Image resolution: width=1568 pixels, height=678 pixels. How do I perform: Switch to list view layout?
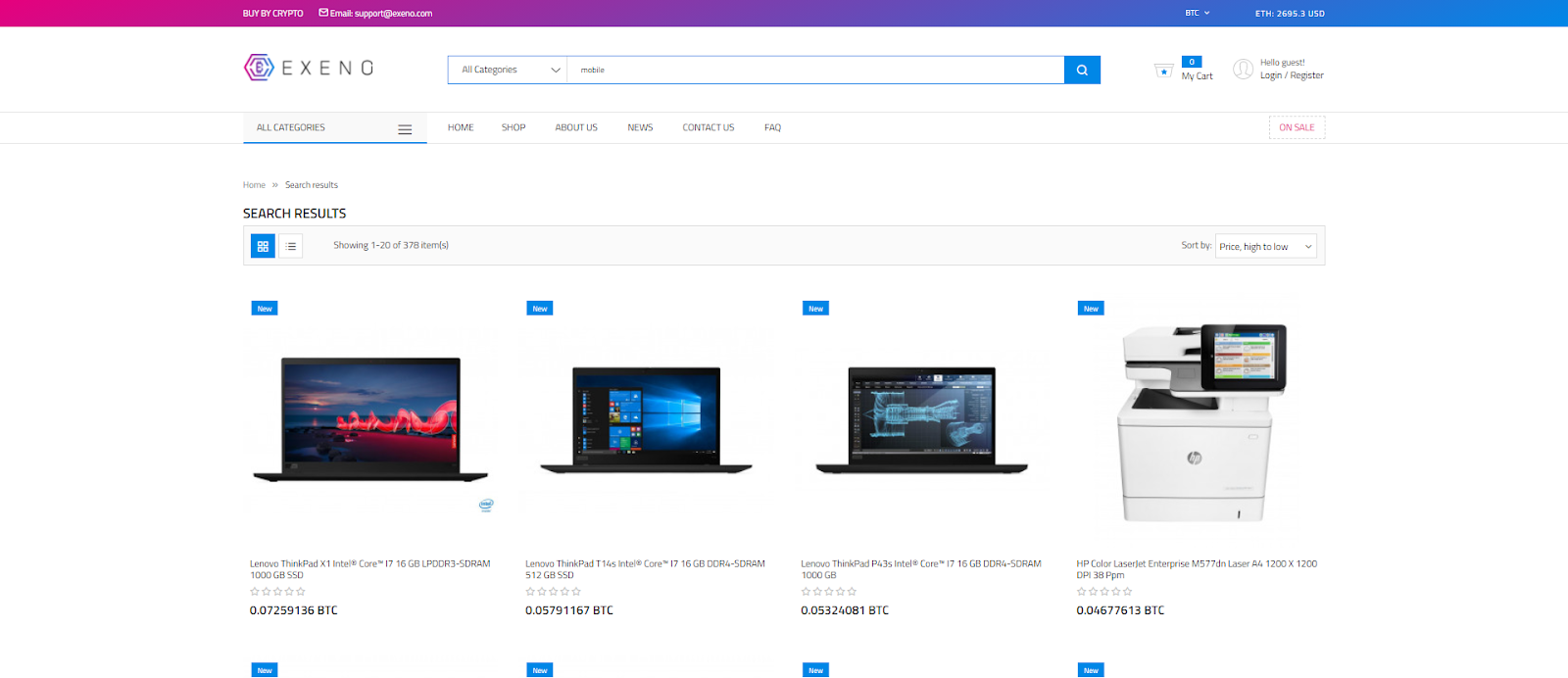[x=291, y=246]
